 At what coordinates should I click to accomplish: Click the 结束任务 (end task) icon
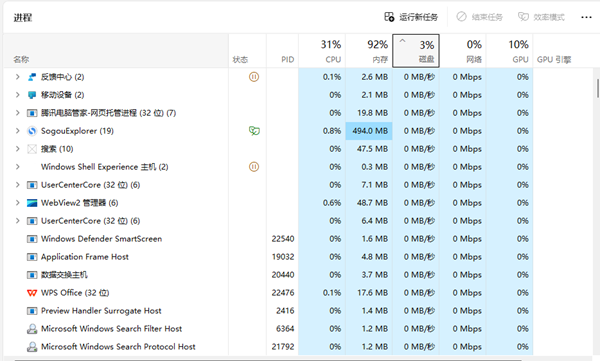click(x=461, y=17)
